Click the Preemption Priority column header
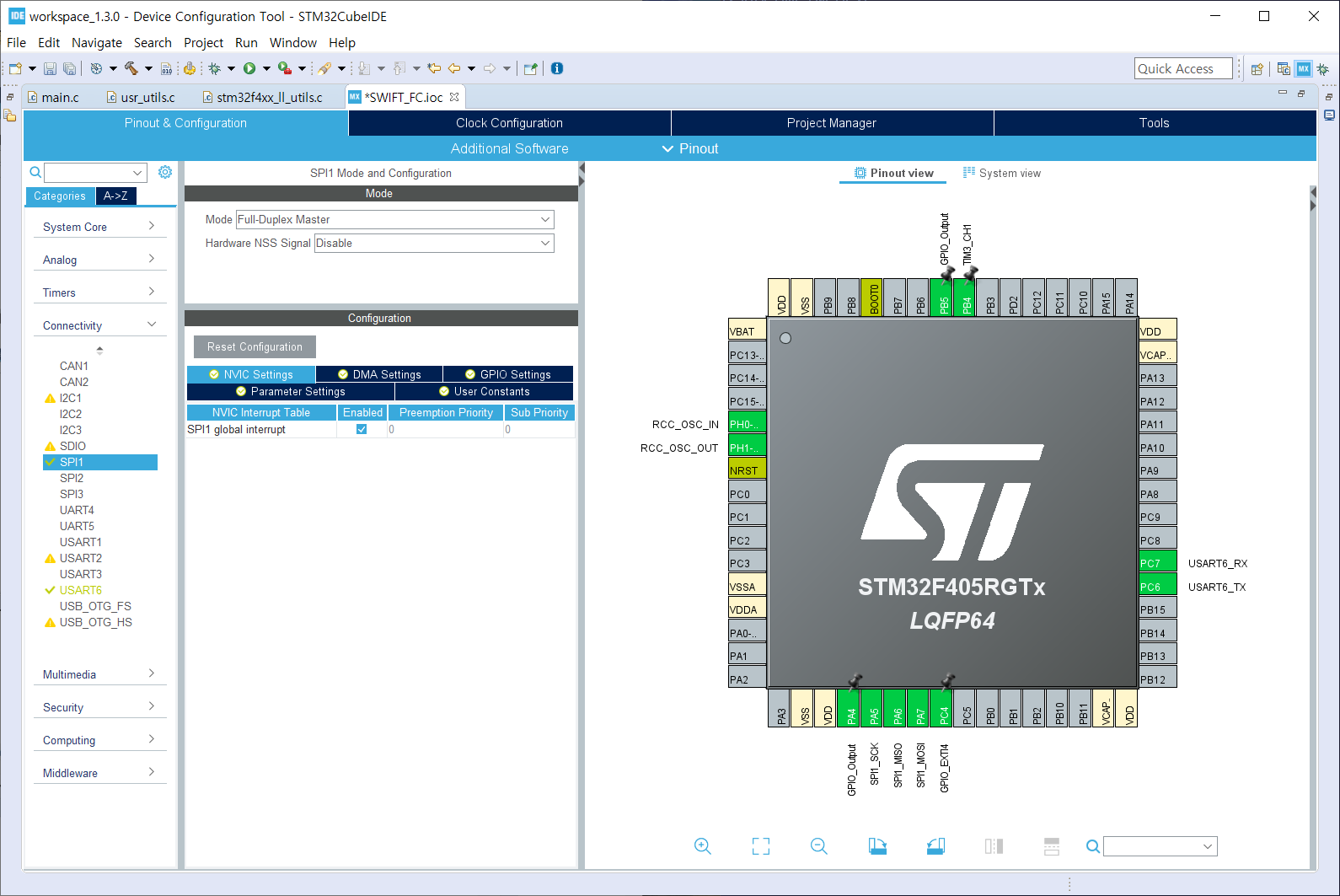 tap(446, 412)
